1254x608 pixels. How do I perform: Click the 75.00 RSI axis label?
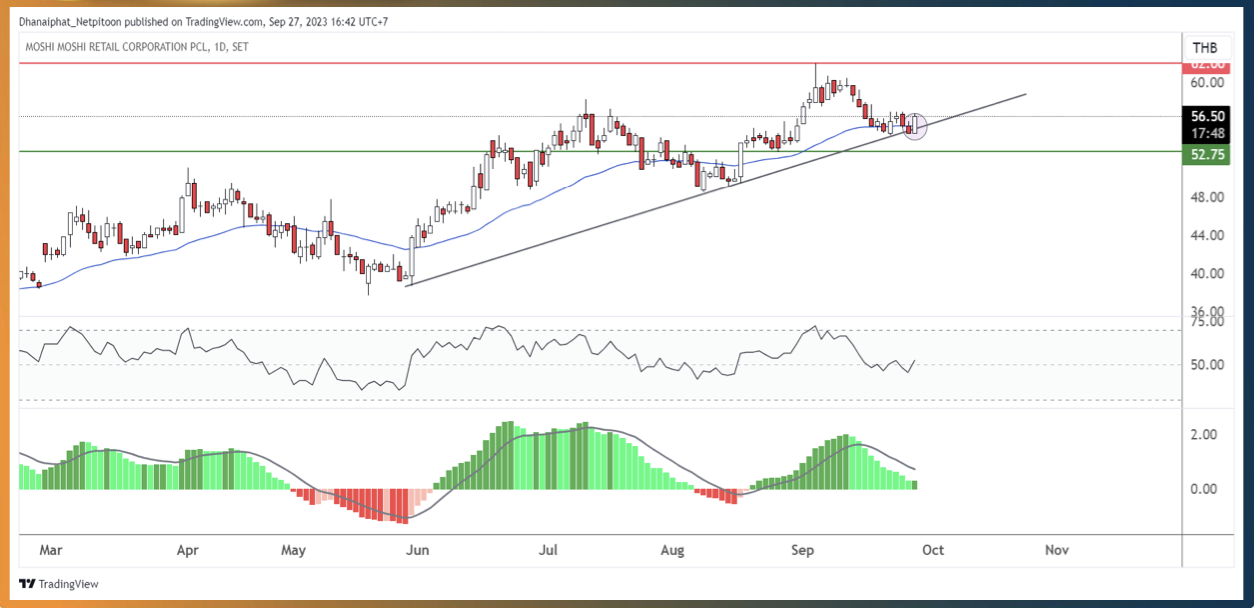tap(1208, 321)
